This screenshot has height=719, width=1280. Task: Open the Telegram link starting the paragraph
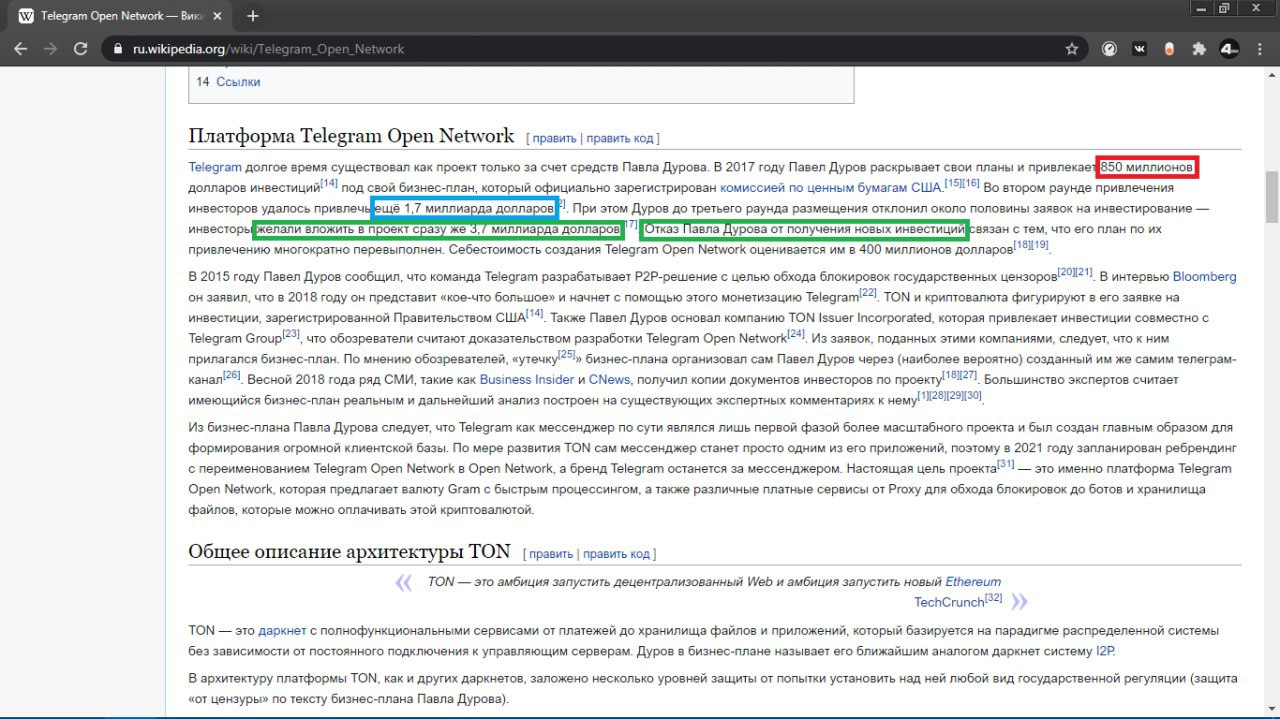[x=215, y=167]
